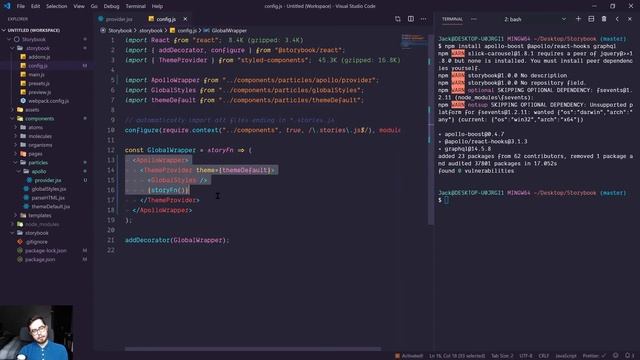Screen dimensions: 640x360
Task: Open the File menu
Action: click(x=21, y=6)
